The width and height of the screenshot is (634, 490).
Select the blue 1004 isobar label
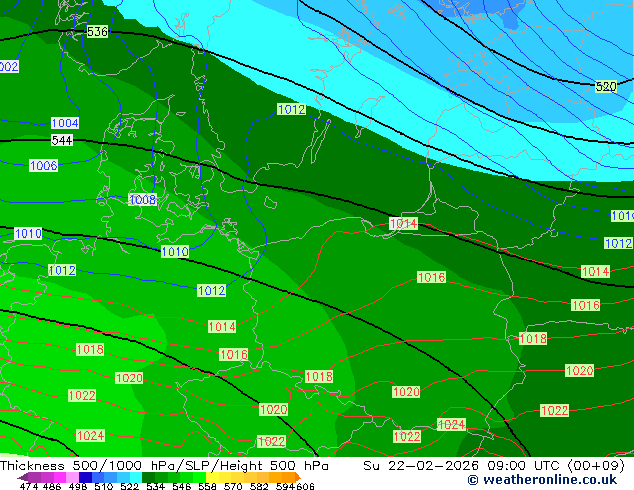point(65,123)
